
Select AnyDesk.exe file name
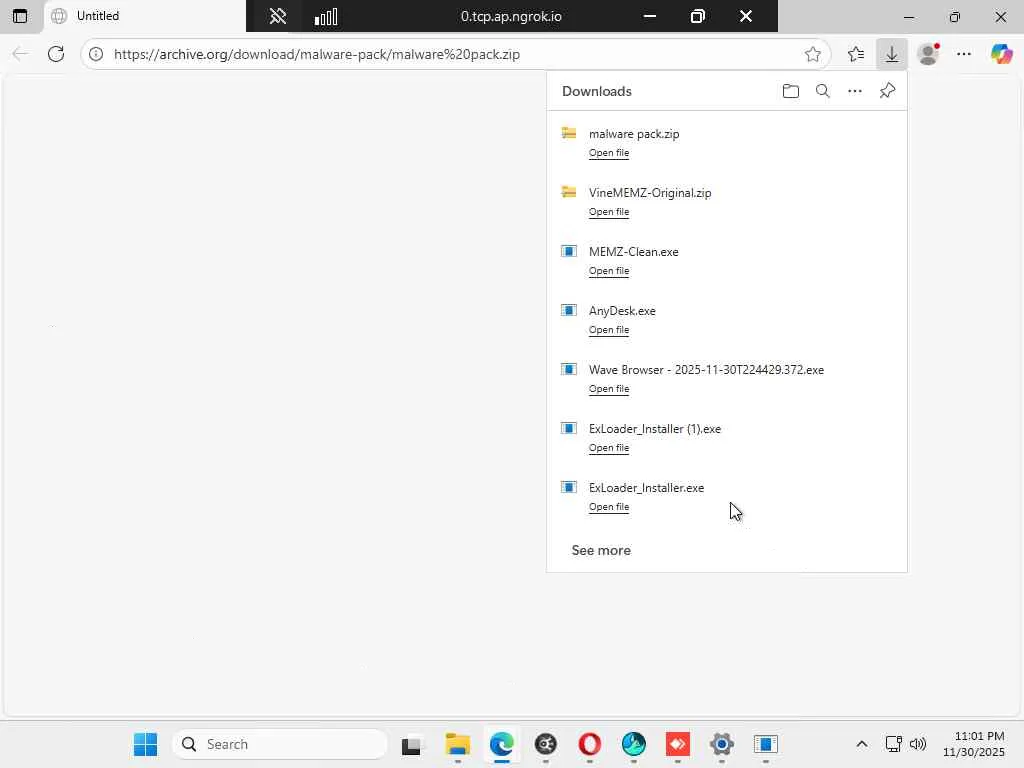click(622, 311)
